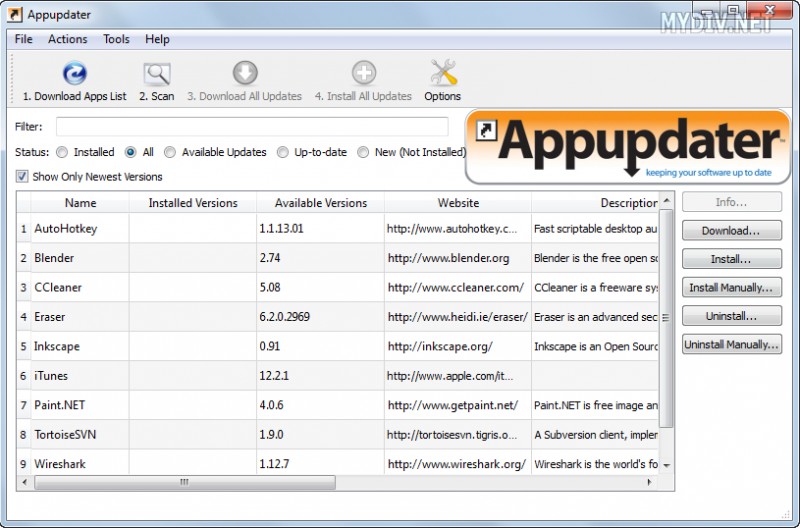Toggle Show Only Newest Versions checkbox

22,177
